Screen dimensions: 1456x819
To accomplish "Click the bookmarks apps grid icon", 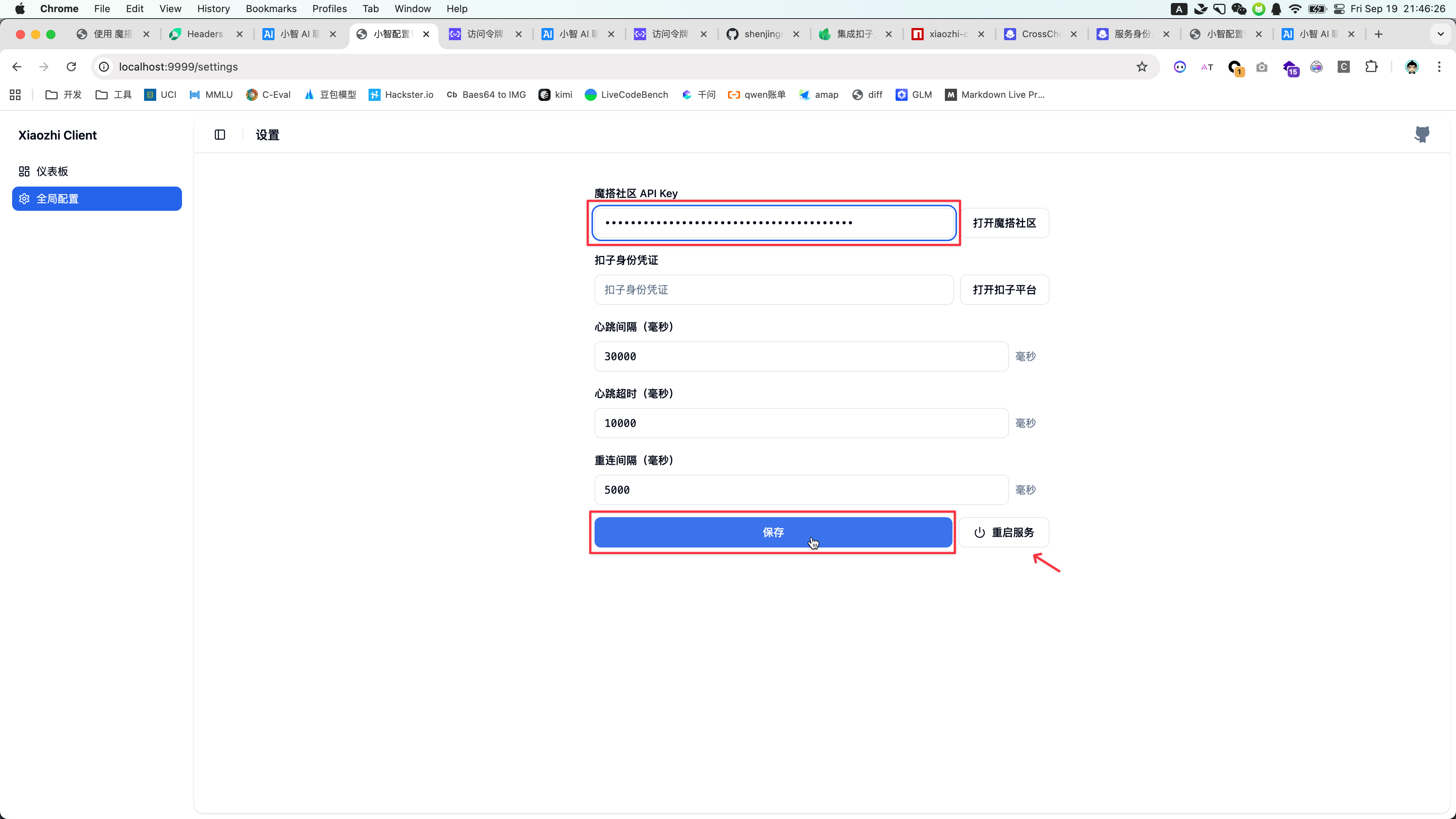I will point(15,94).
